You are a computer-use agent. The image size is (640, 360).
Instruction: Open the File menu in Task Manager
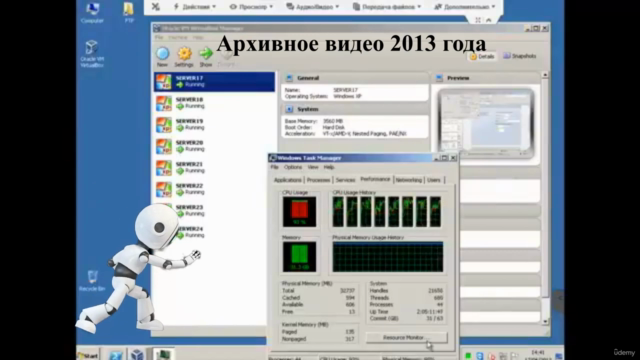click(275, 167)
